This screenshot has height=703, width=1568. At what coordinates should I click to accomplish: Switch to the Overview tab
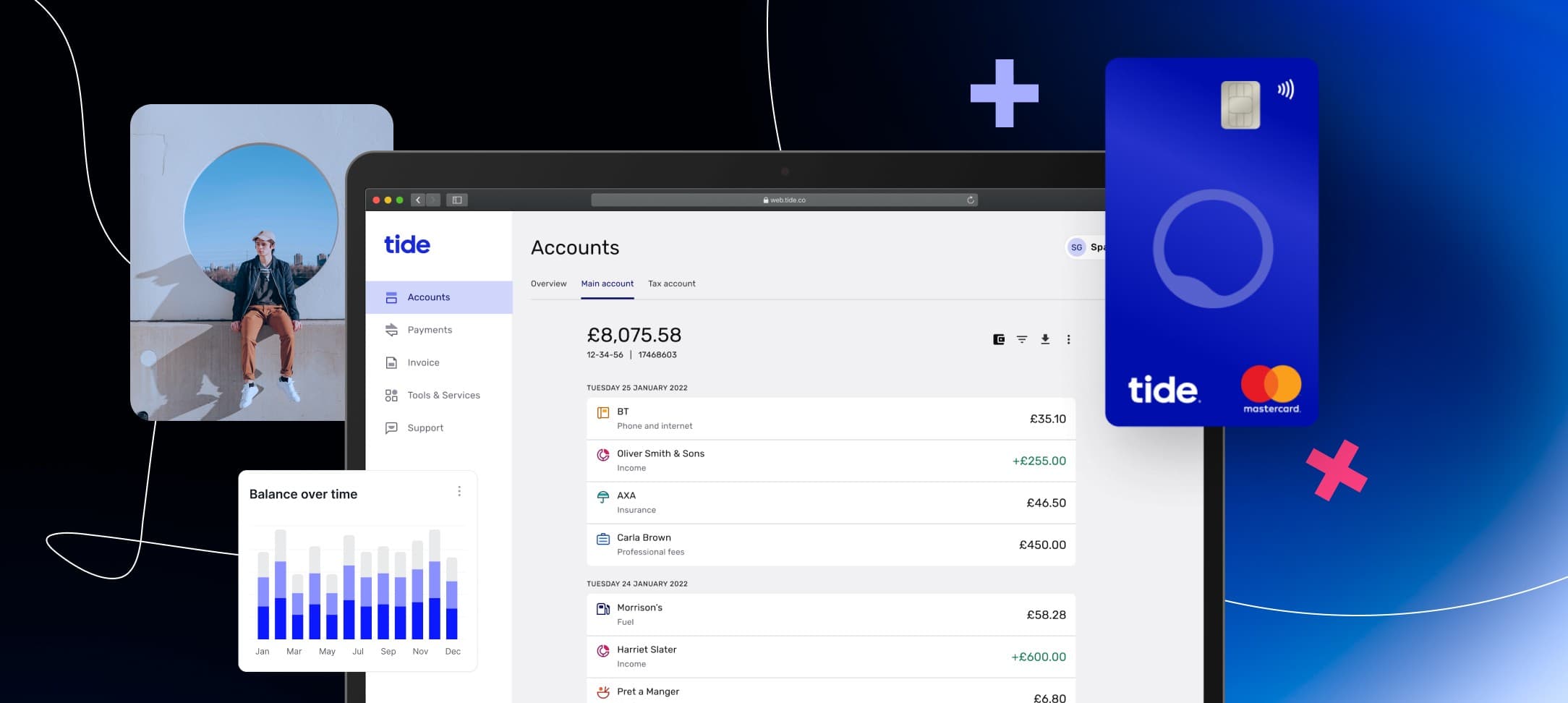click(x=548, y=284)
